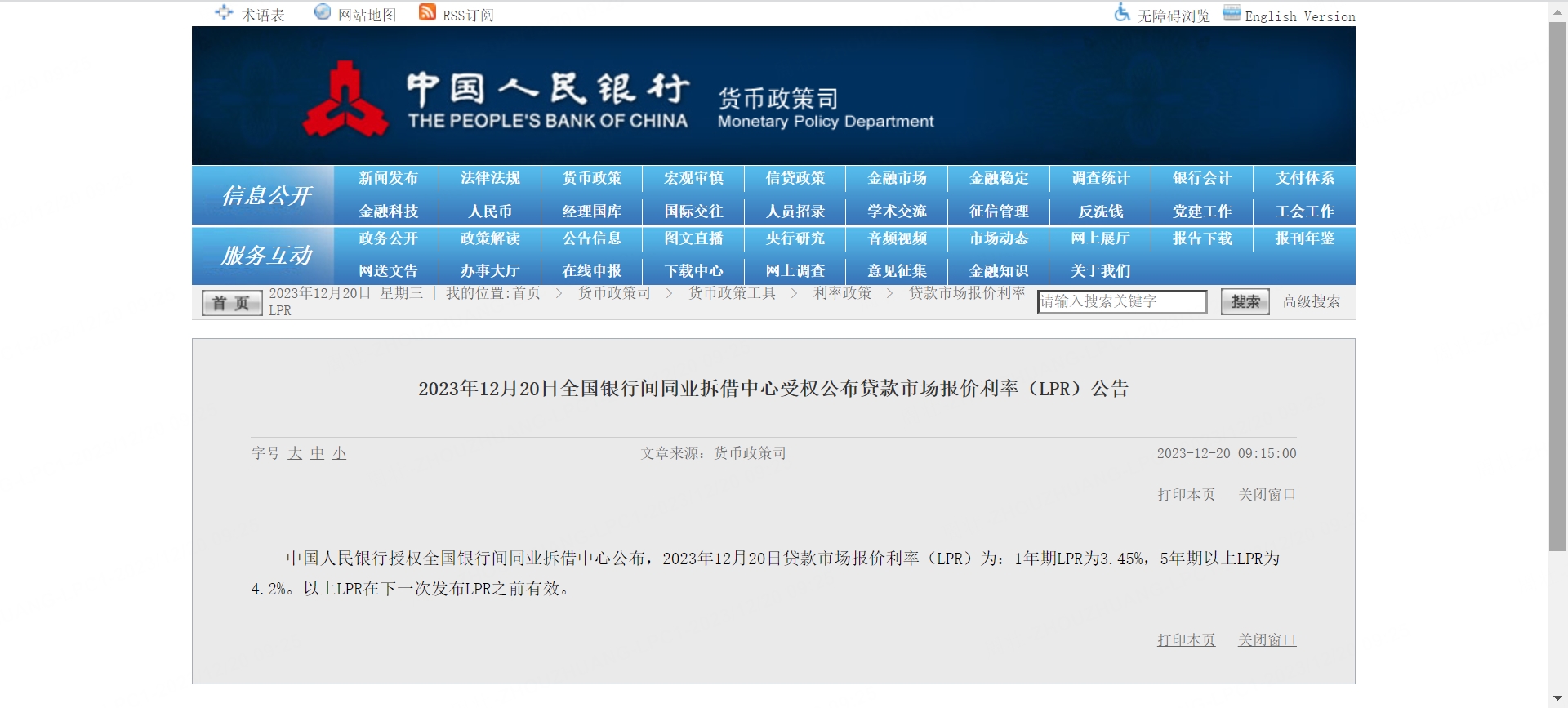The width and height of the screenshot is (1568, 708).
Task: Click the 首页 home button
Action: pos(232,303)
